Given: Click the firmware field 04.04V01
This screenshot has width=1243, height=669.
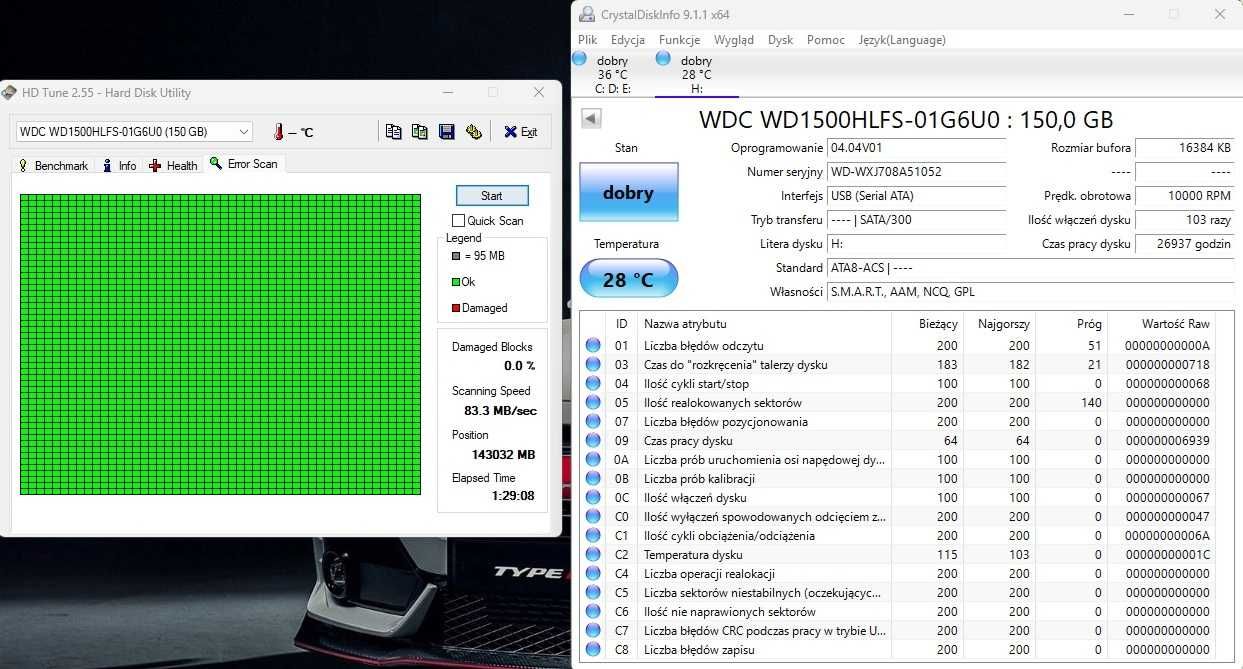Looking at the screenshot, I should click(916, 148).
